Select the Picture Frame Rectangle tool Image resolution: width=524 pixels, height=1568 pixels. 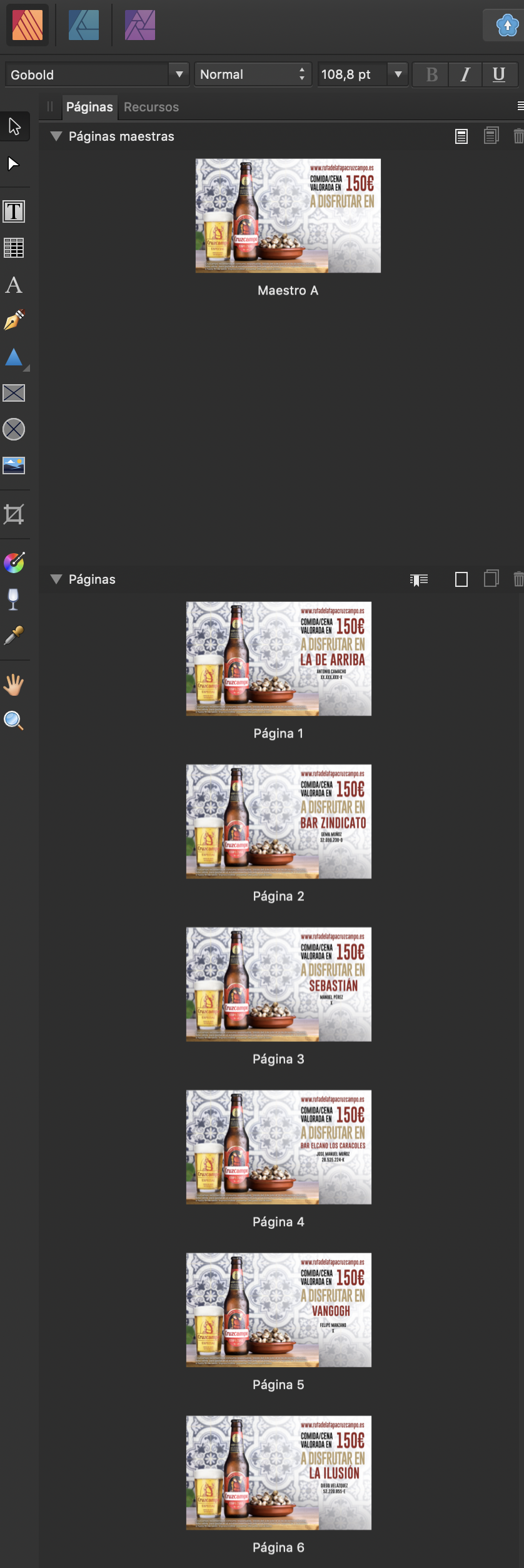[14, 393]
